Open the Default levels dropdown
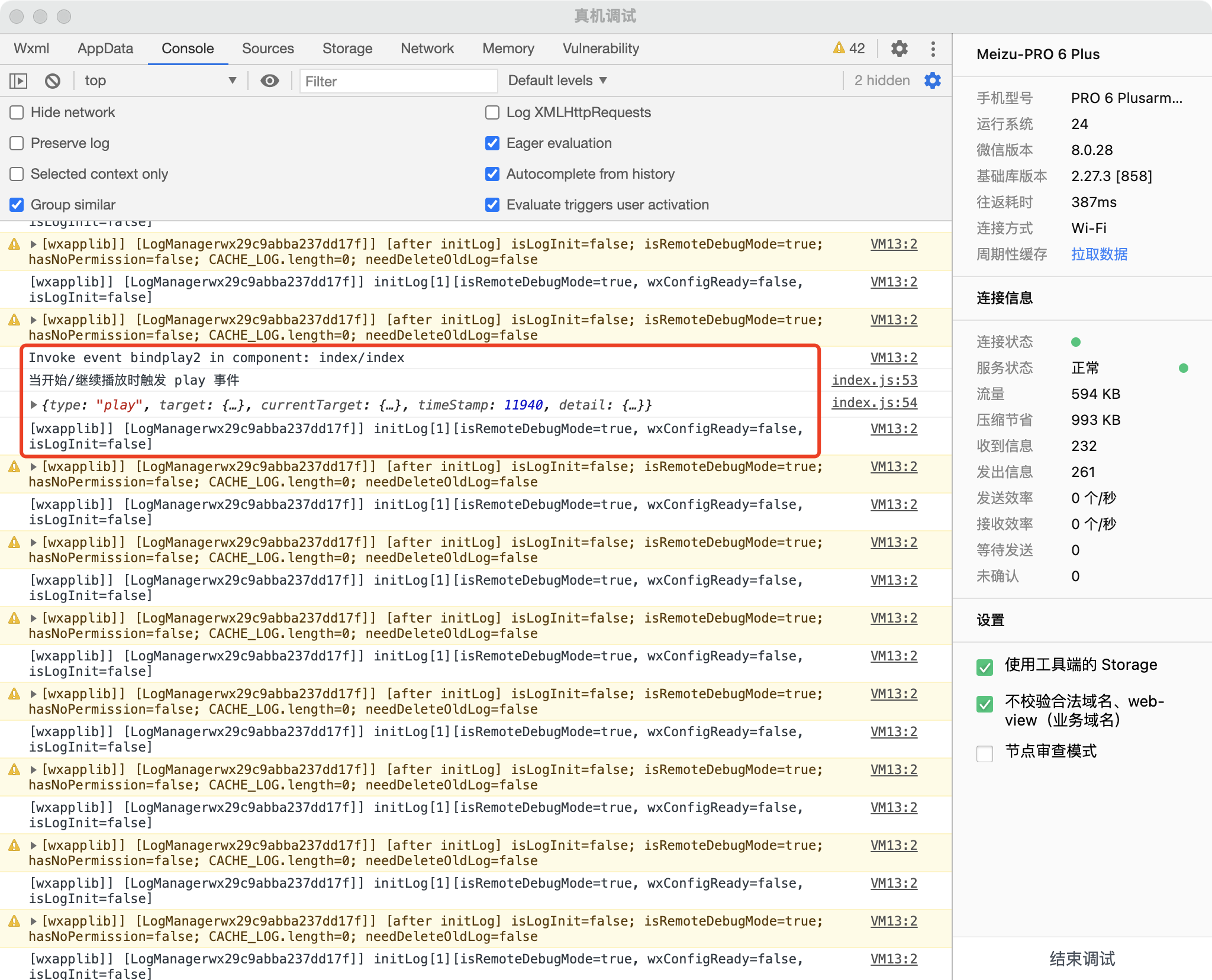 coord(557,80)
